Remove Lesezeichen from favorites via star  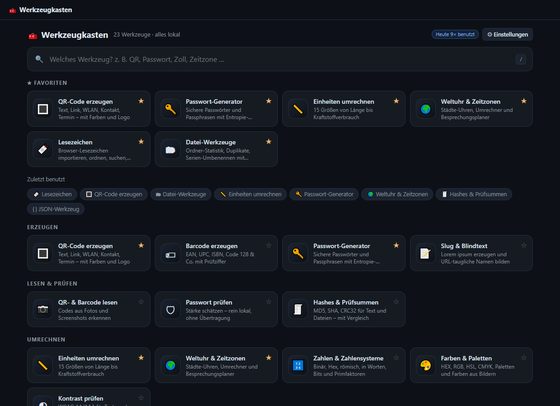click(141, 142)
